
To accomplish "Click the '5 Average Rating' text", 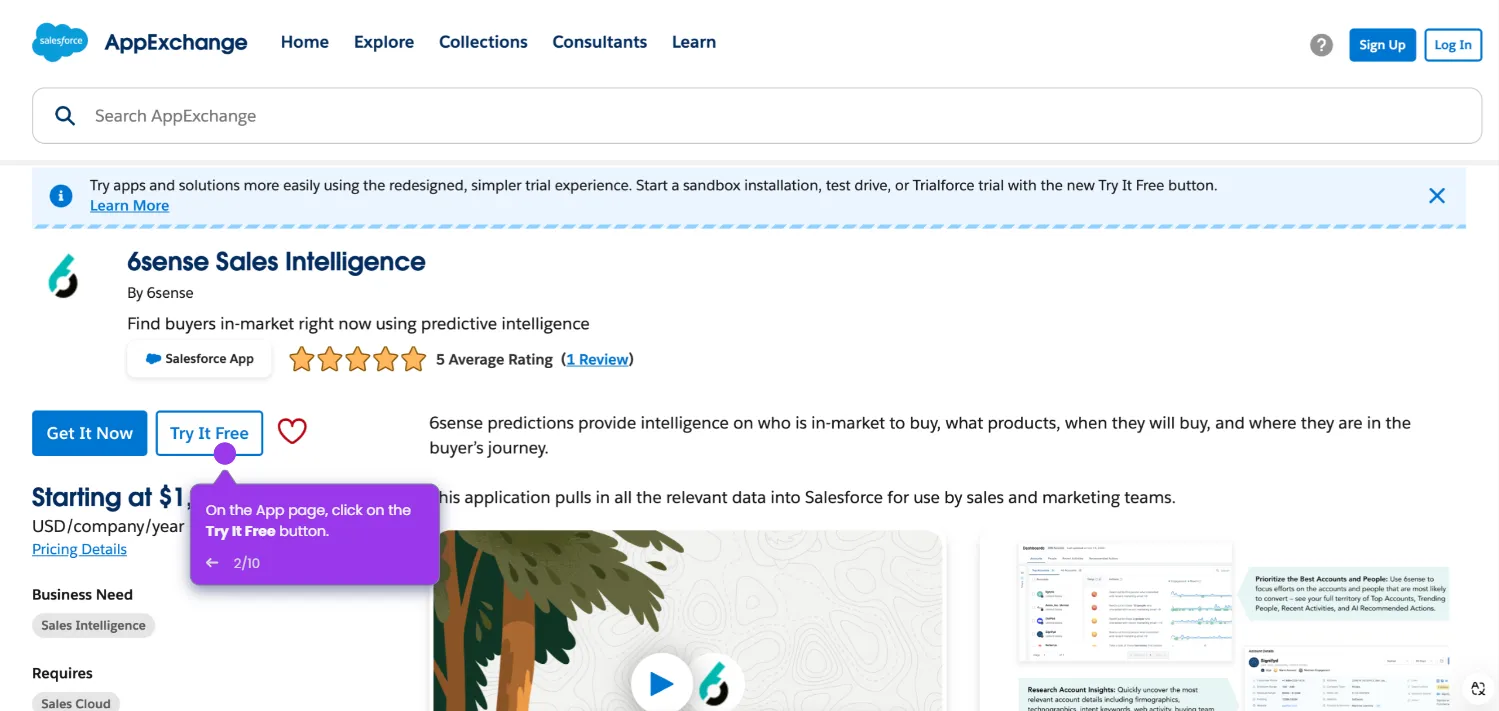I will [x=494, y=359].
